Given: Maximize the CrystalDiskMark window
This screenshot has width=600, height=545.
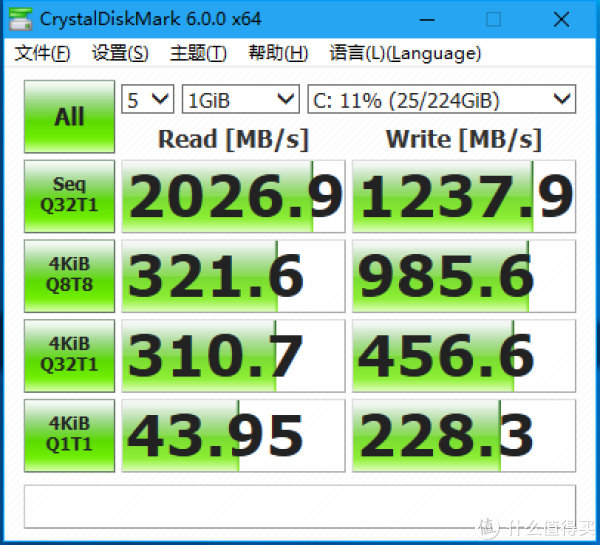Looking at the screenshot, I should [x=494, y=19].
